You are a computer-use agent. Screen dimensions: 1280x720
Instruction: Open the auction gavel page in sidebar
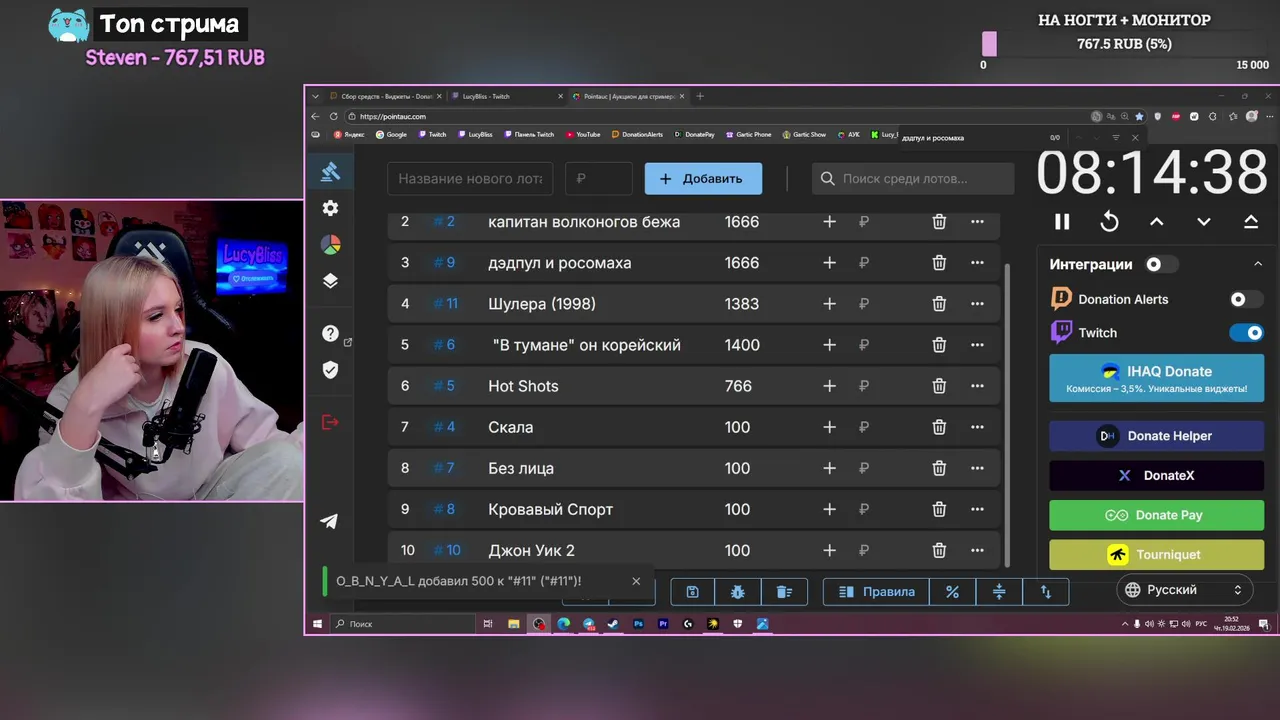[x=330, y=172]
